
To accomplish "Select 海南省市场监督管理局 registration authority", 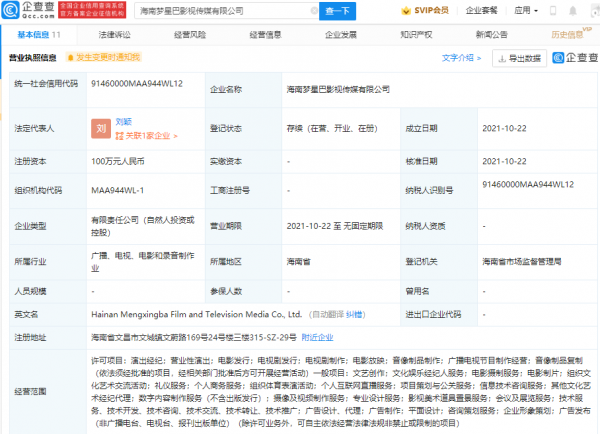I will coord(522,262).
